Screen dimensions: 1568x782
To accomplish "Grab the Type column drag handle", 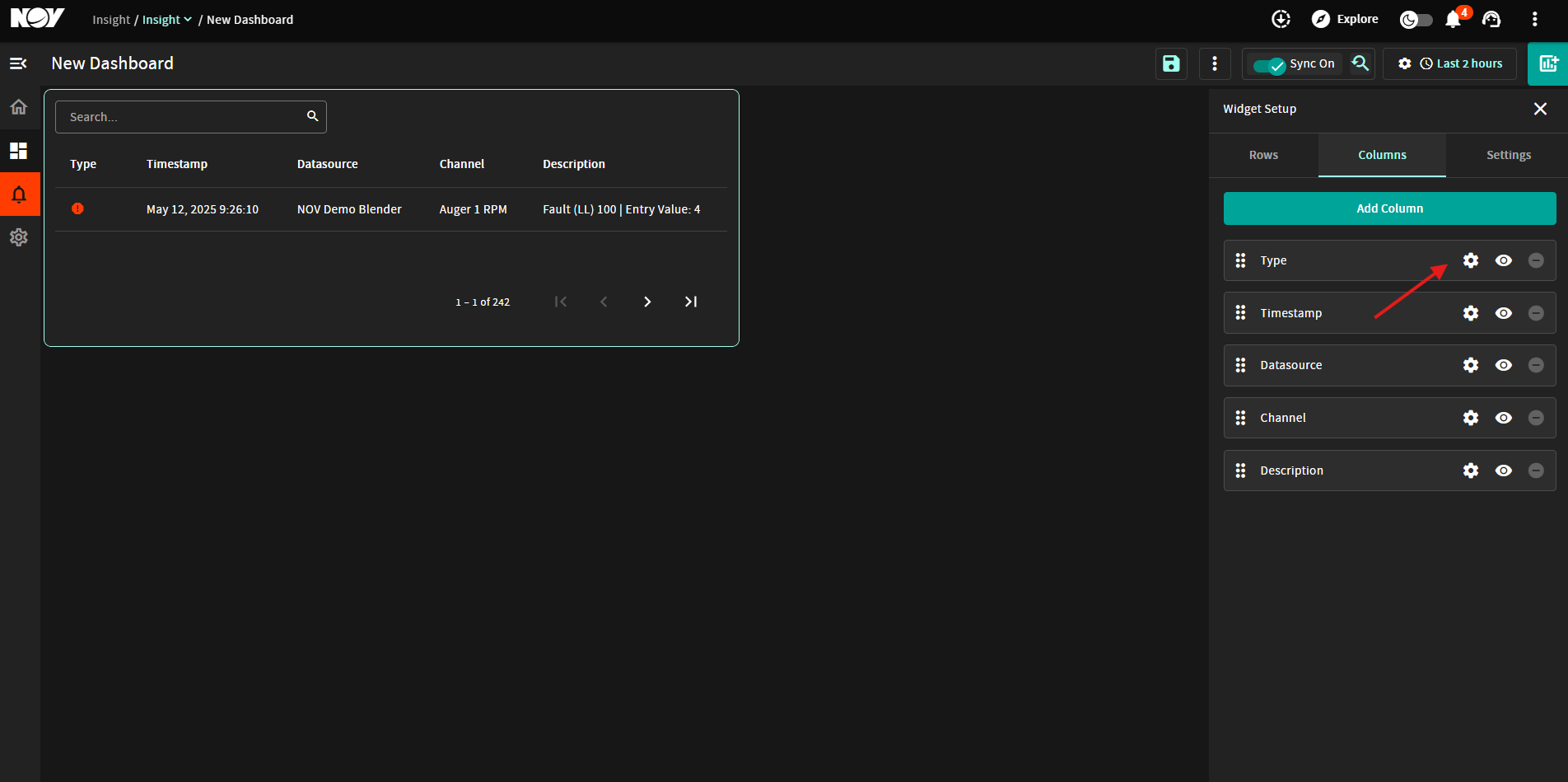I will (x=1240, y=260).
